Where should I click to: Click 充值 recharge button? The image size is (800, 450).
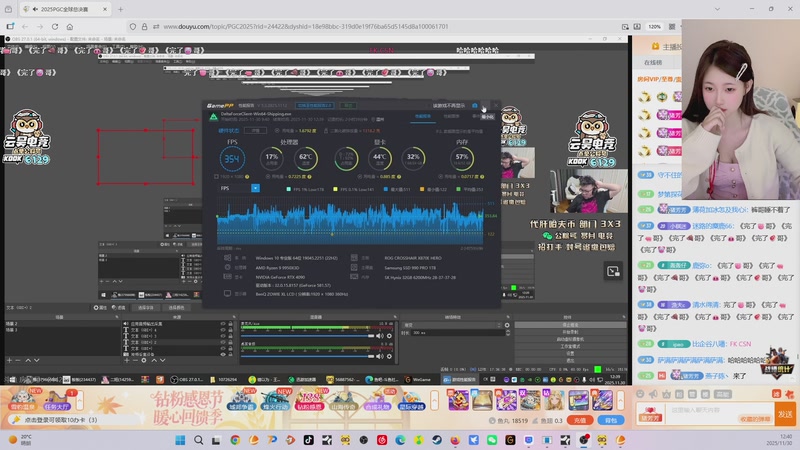pyautogui.click(x=580, y=420)
